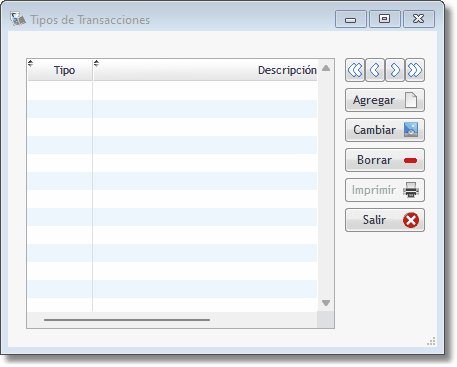The width and height of the screenshot is (457, 367).
Task: Click the Imprimir button
Action: (385, 190)
